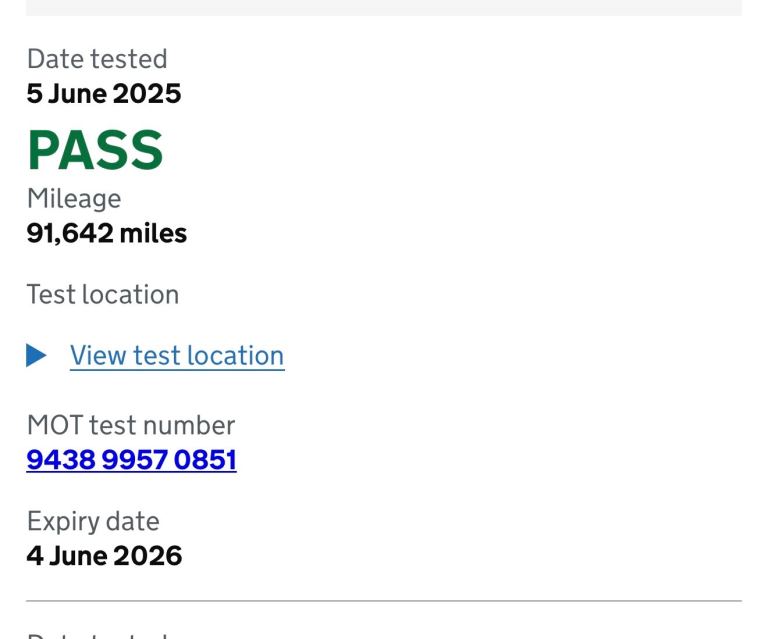Viewport: 768px width, 639px height.
Task: Click the cut-off Date tested text at bottom
Action: [x=96, y=634]
